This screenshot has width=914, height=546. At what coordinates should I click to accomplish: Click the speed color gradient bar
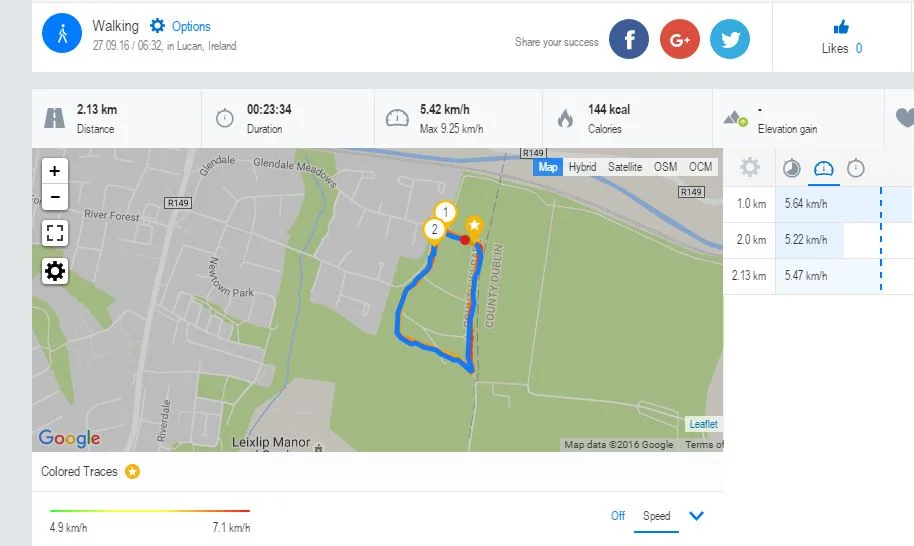(150, 511)
